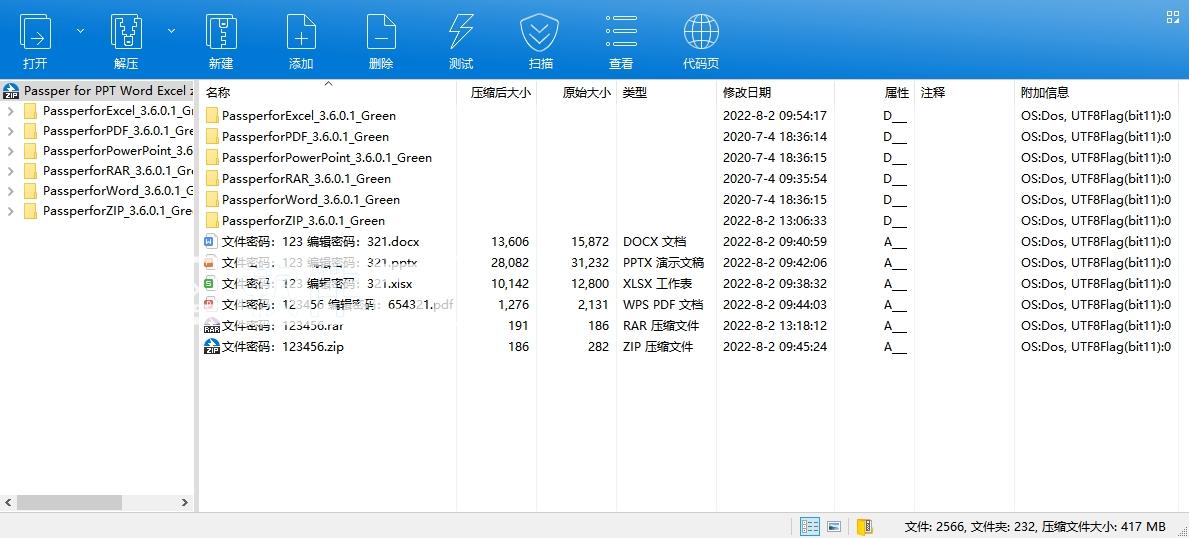Expand PassperforExcel_3.6.0.1 node in folder tree
The width and height of the screenshot is (1189, 538).
(x=10, y=111)
